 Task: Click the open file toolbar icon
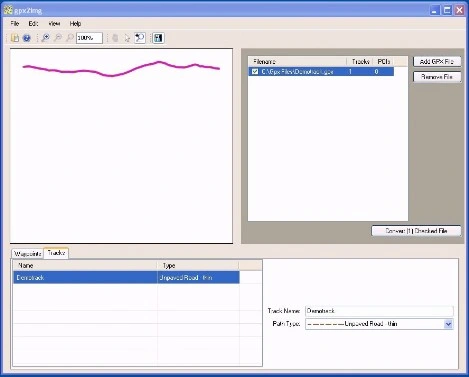(x=15, y=38)
